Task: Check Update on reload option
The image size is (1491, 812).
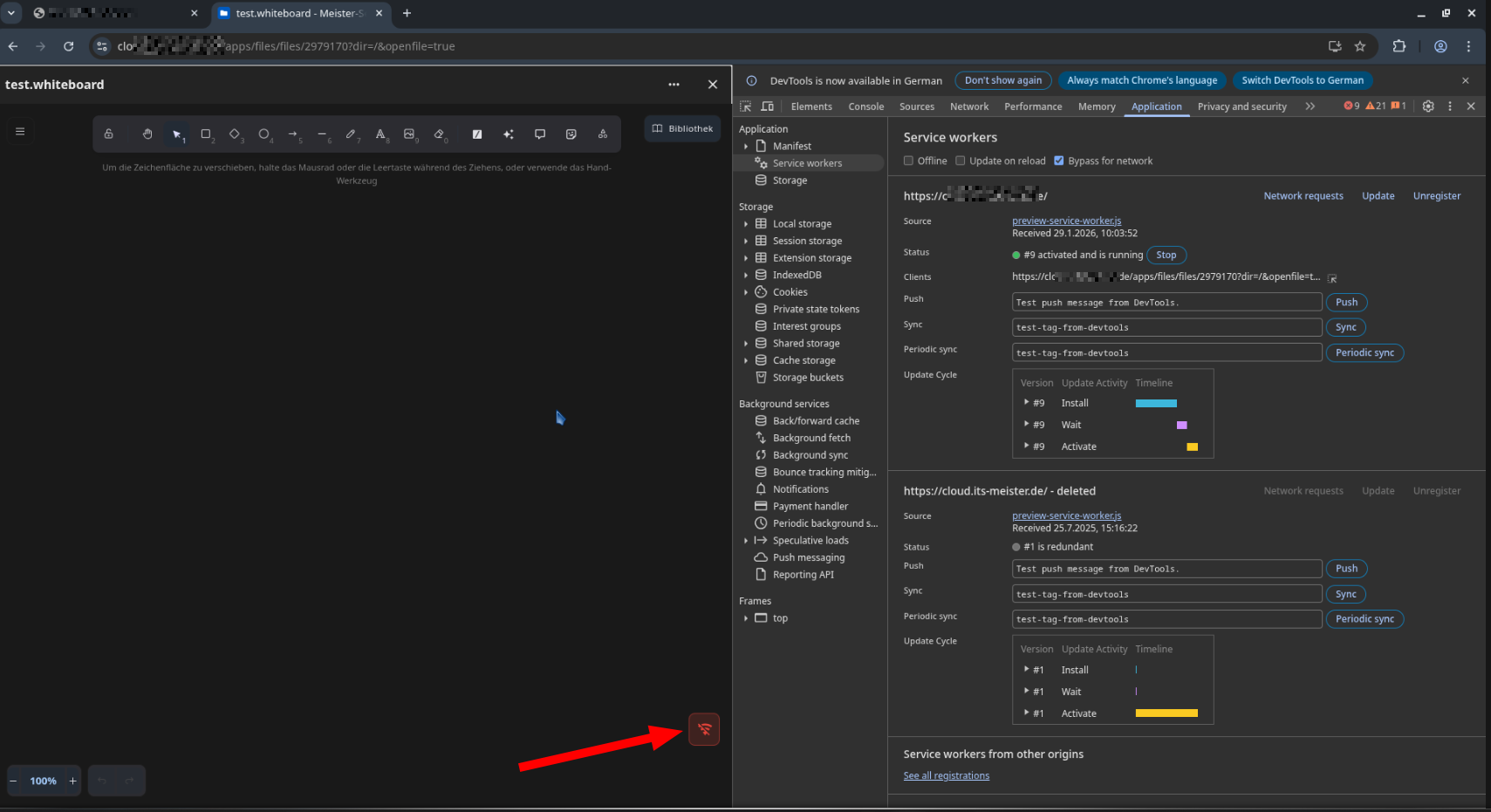Action: (x=961, y=160)
